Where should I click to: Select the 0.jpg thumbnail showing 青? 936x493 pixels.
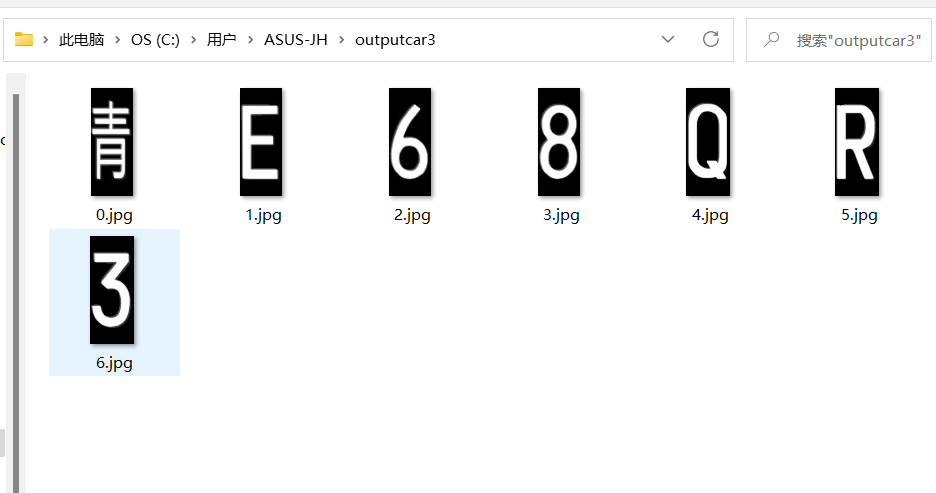[112, 142]
